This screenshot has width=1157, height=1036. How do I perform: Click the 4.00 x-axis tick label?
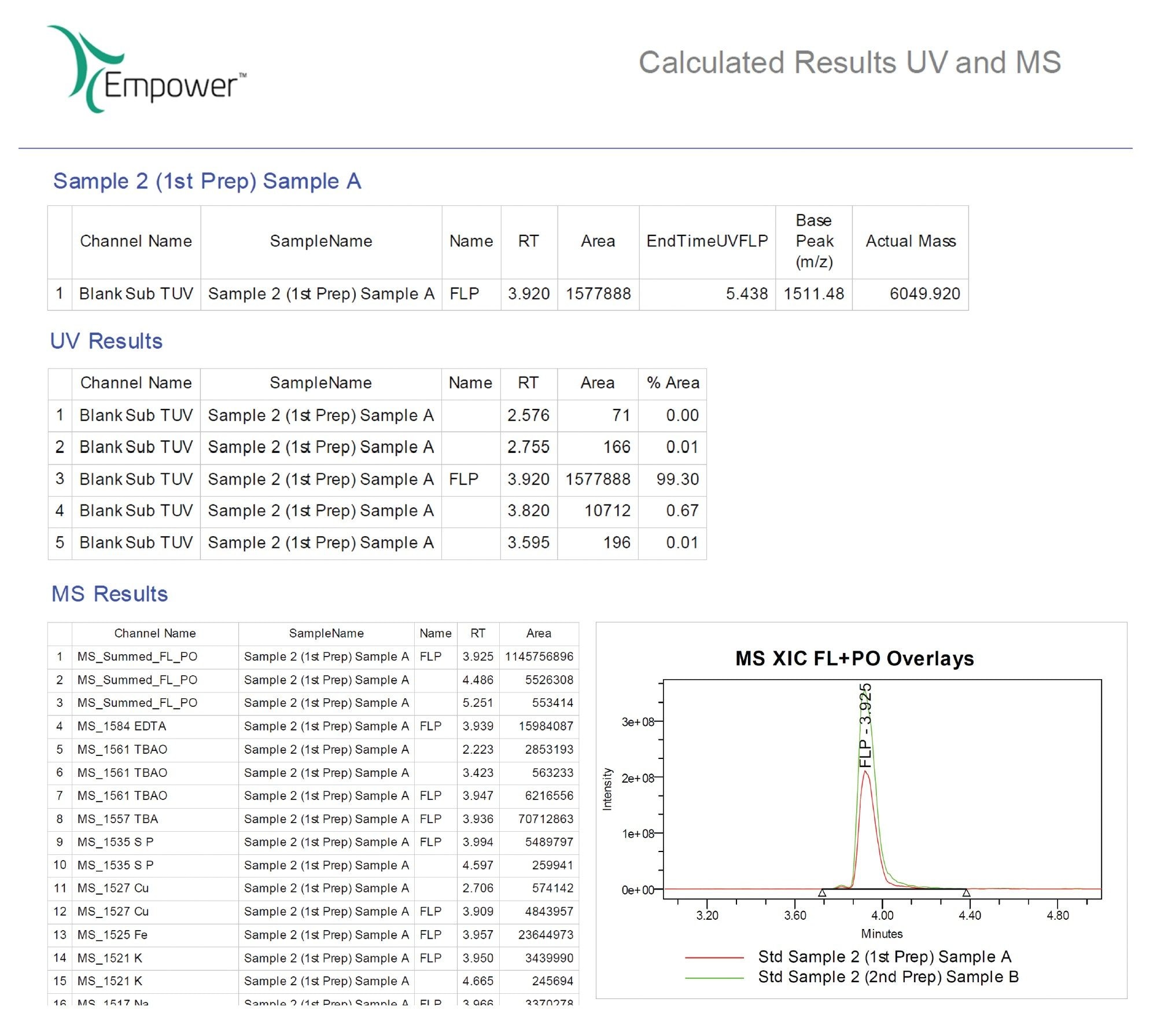point(882,916)
